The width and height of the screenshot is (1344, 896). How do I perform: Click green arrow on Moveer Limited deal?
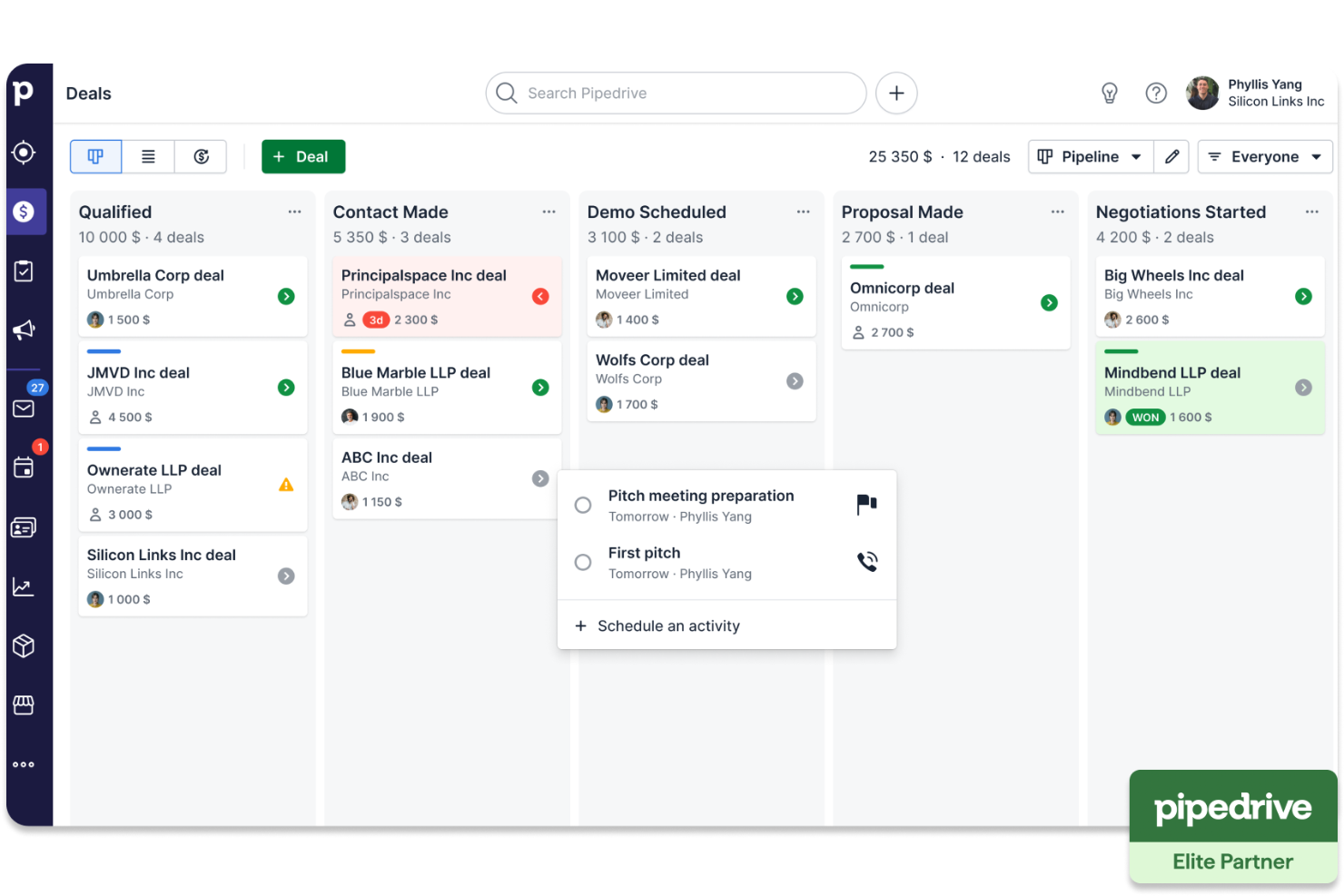point(795,296)
